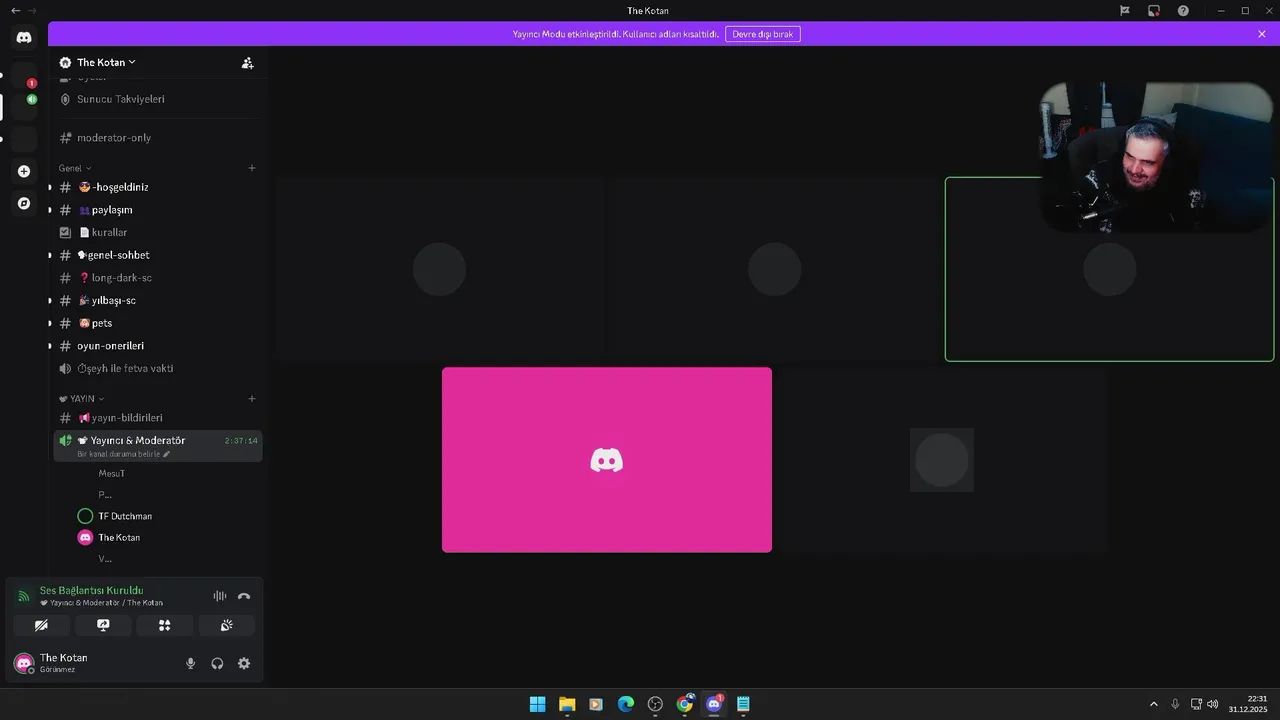The height and width of the screenshot is (720, 1280).
Task: Dismiss the Streamer Mode purple banner
Action: [1262, 34]
